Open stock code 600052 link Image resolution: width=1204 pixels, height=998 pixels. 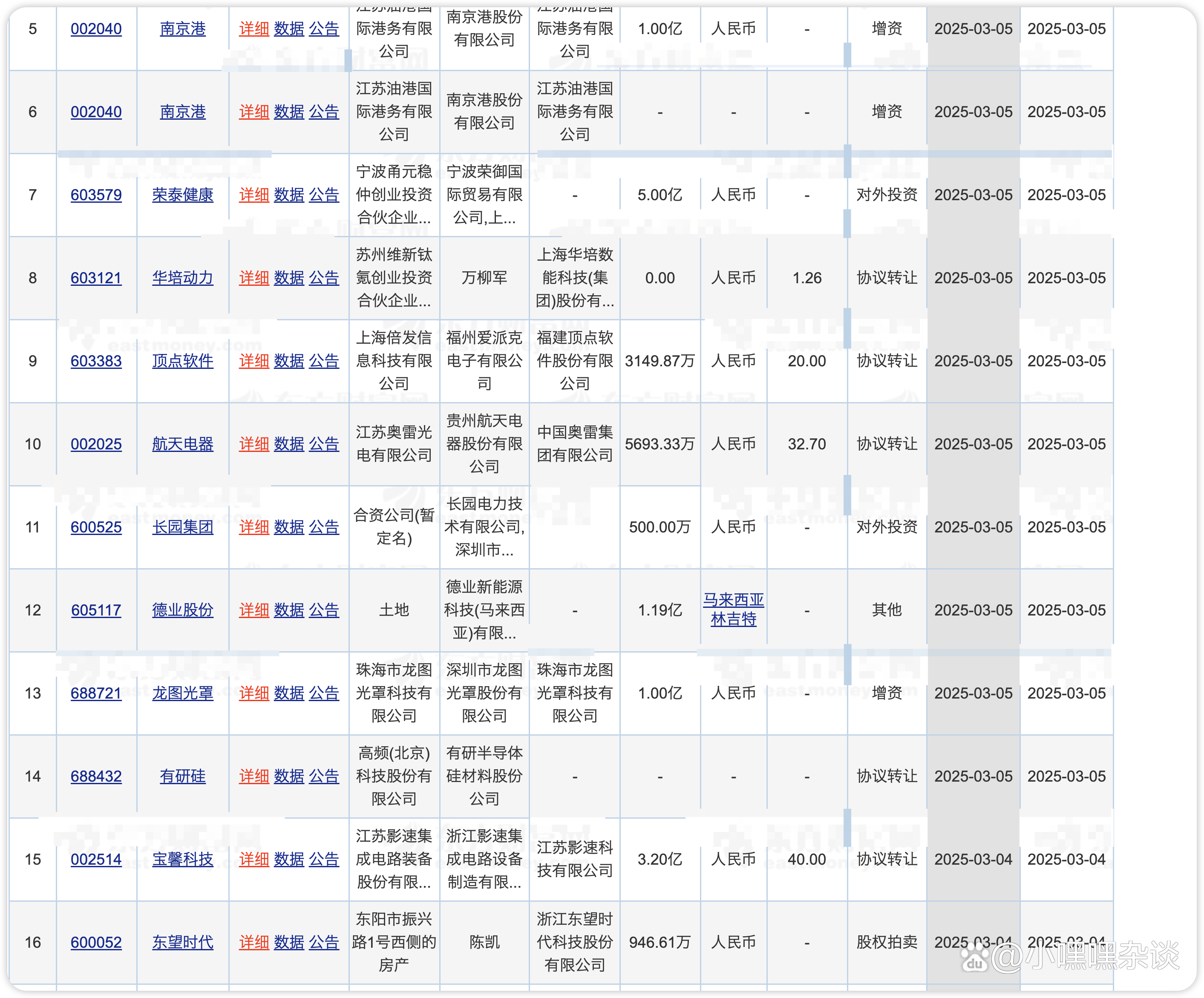(x=96, y=942)
